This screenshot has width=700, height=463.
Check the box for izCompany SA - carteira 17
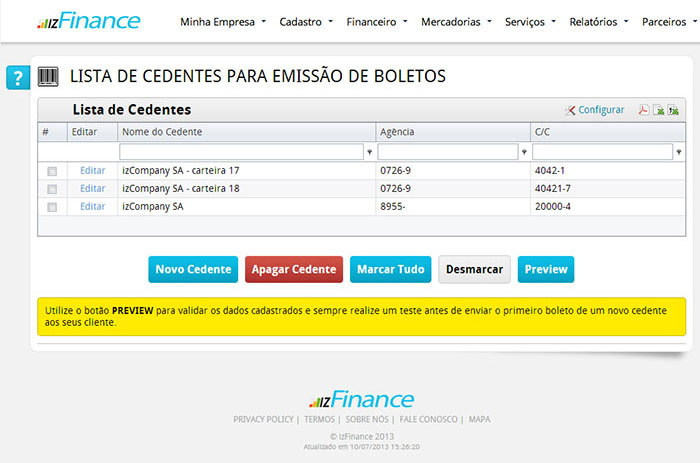pyautogui.click(x=52, y=171)
